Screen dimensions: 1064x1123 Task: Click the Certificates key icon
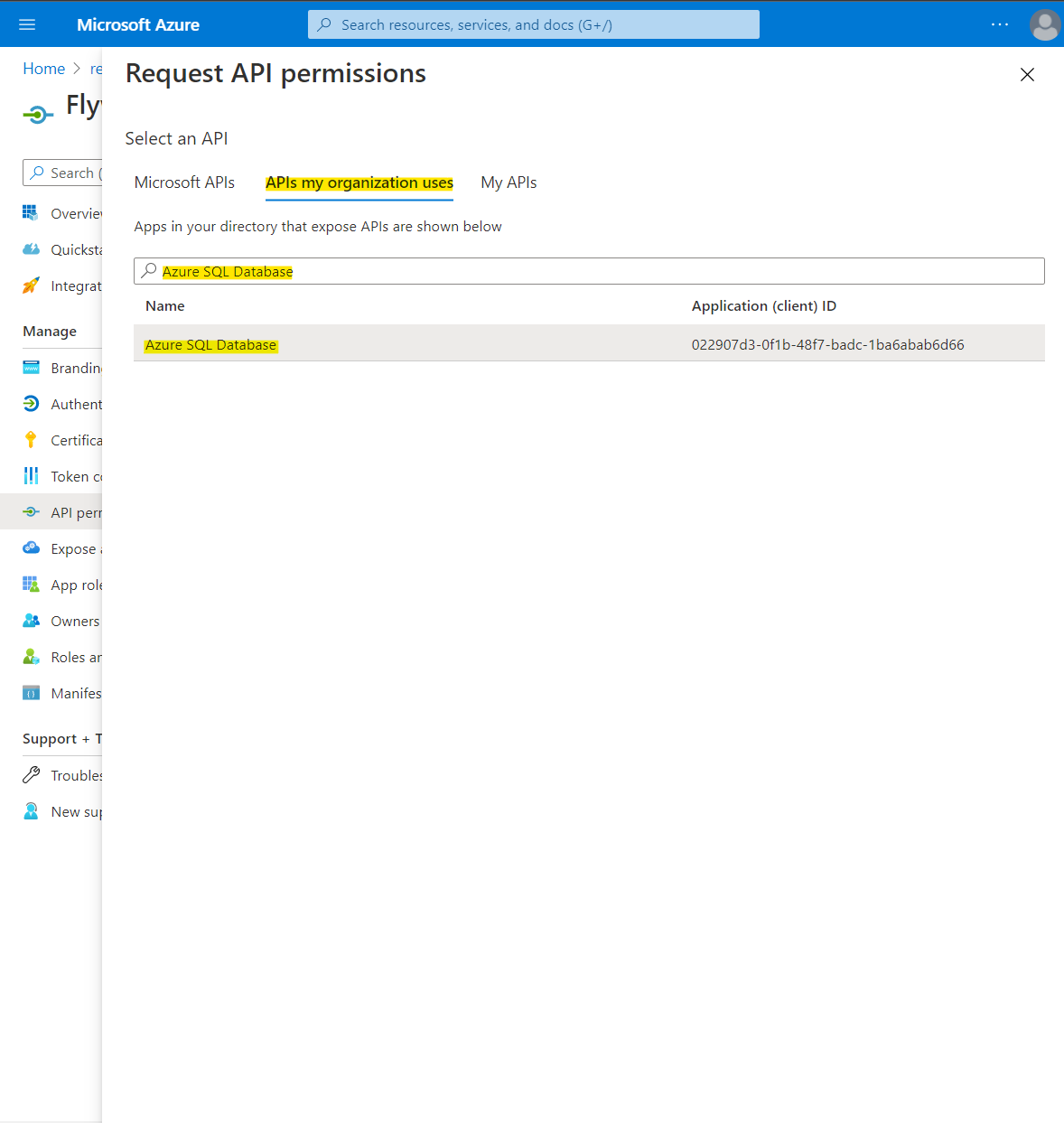pyautogui.click(x=31, y=440)
